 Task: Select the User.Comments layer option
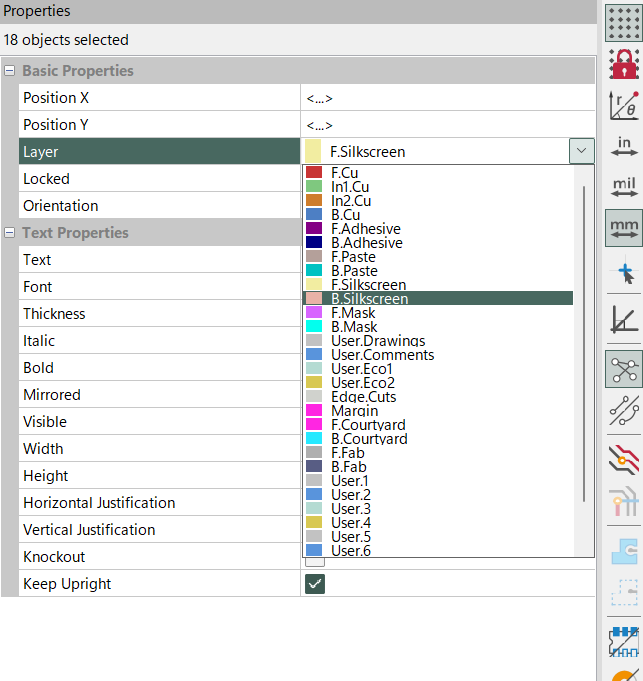pyautogui.click(x=382, y=355)
